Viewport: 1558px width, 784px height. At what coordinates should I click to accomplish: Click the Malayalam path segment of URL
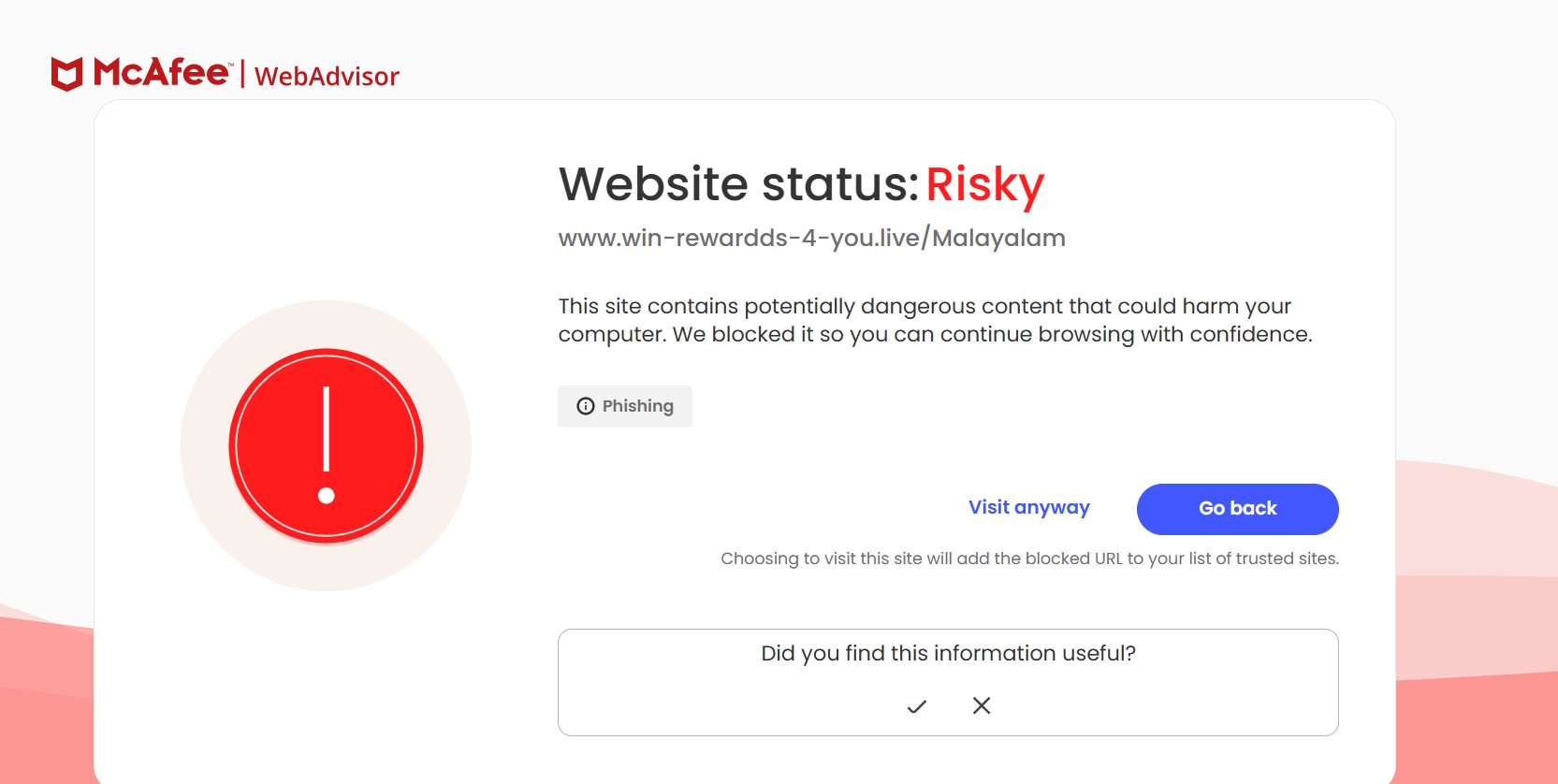[998, 239]
